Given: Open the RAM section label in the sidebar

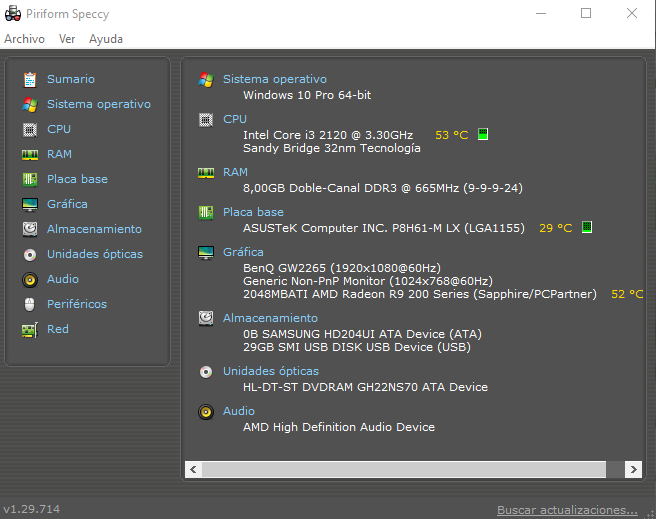Looking at the screenshot, I should (x=59, y=154).
